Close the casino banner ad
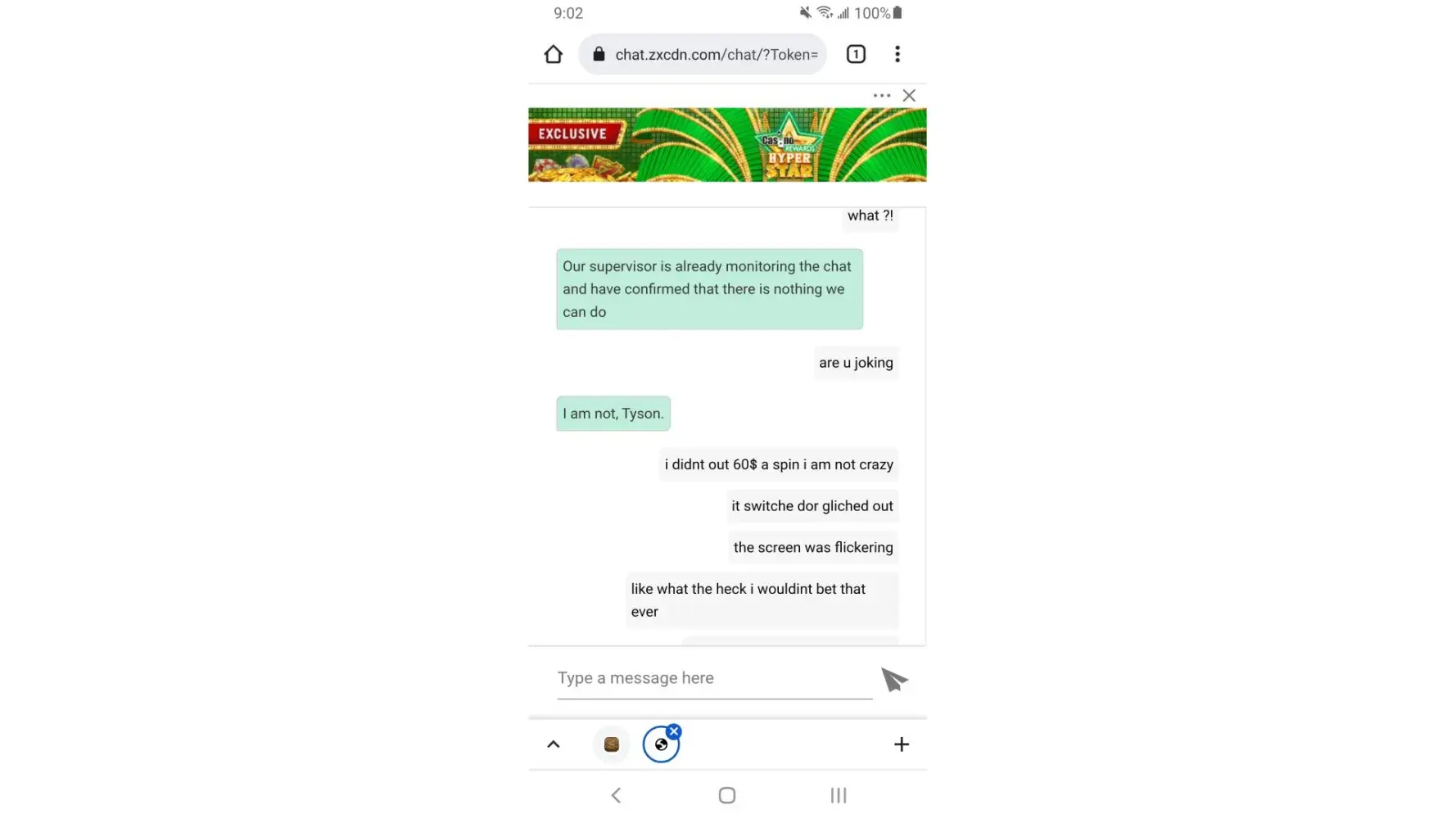Screen dimensions: 1456x819 pyautogui.click(x=909, y=96)
